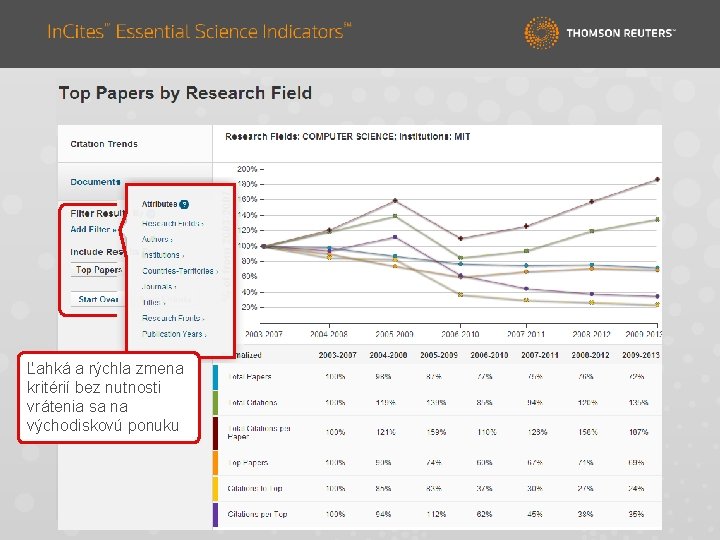Open the Top Papers results dropdown
This screenshot has height=540, width=720.
pos(98,270)
